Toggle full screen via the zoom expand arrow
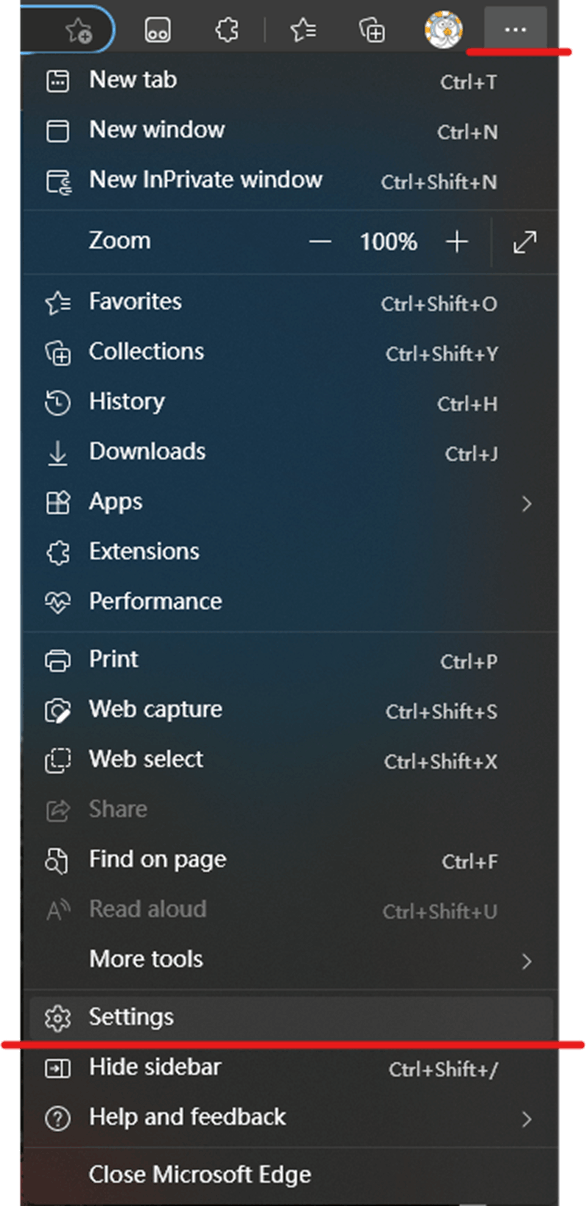586x1206 pixels. click(x=524, y=241)
